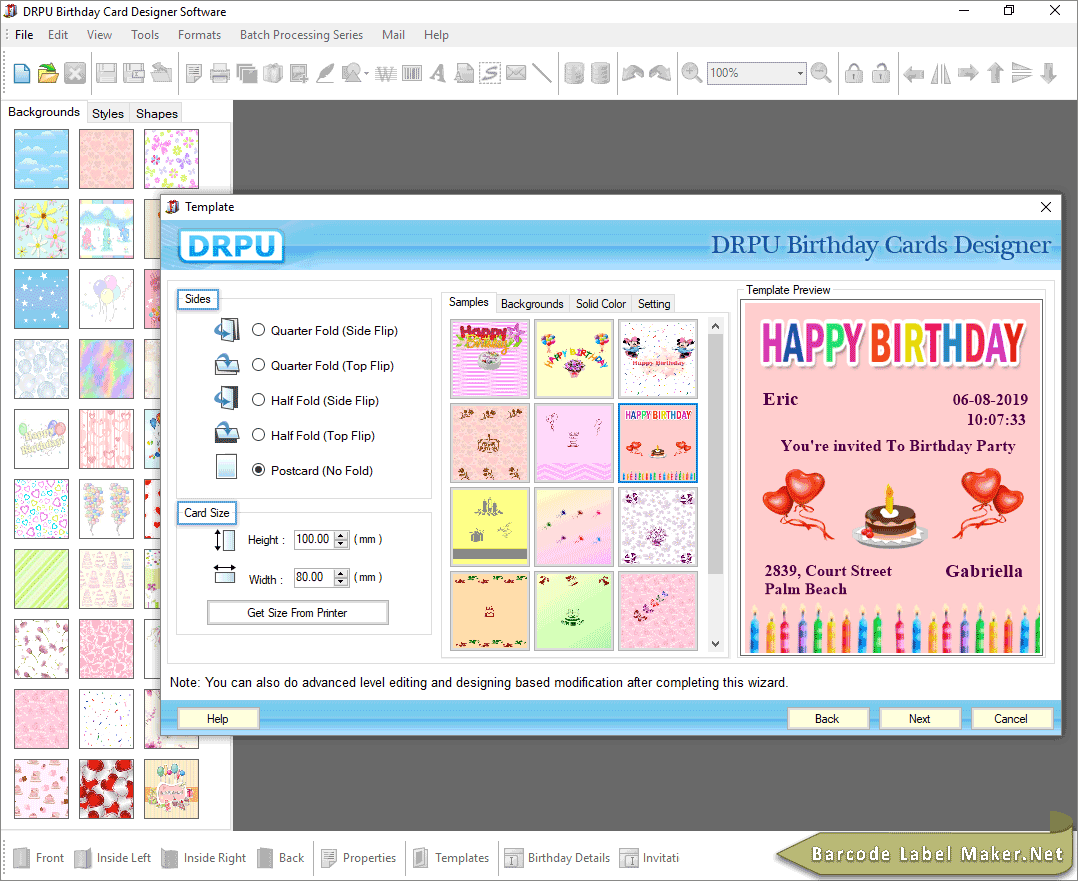Click Get Size From Printer button

coord(298,613)
